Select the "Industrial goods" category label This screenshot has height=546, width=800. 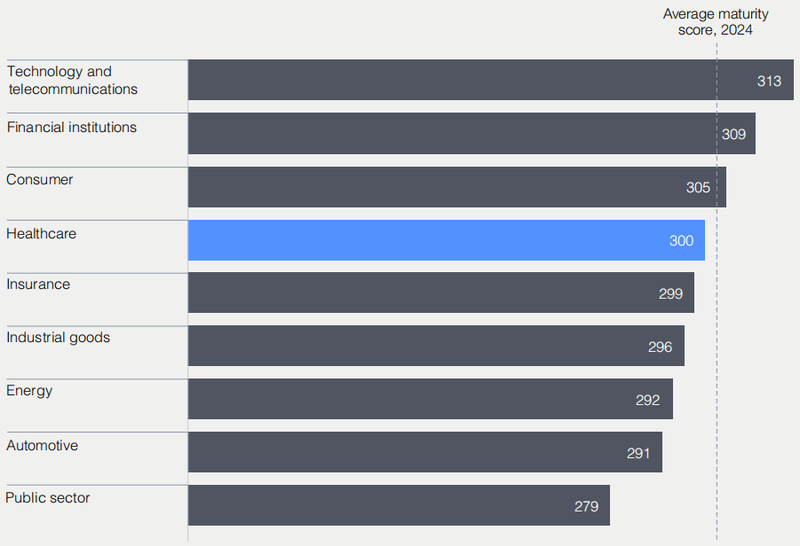(x=58, y=337)
